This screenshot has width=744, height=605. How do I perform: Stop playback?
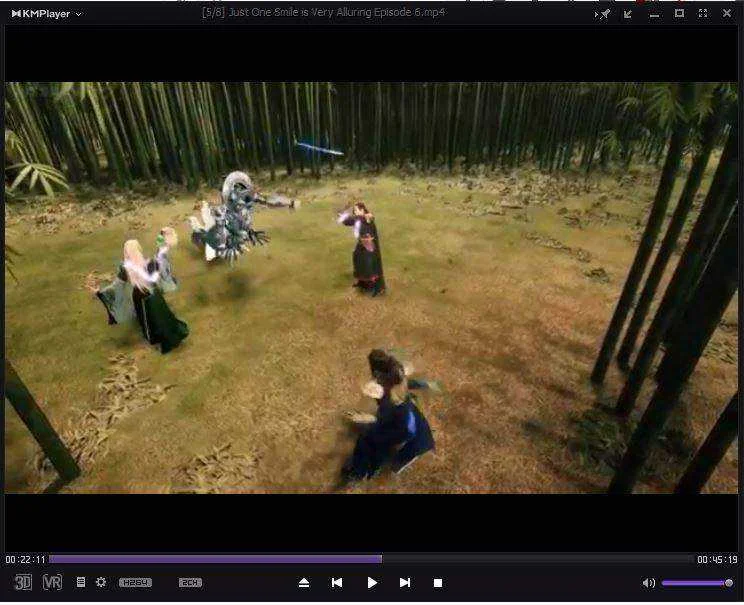[x=438, y=583]
